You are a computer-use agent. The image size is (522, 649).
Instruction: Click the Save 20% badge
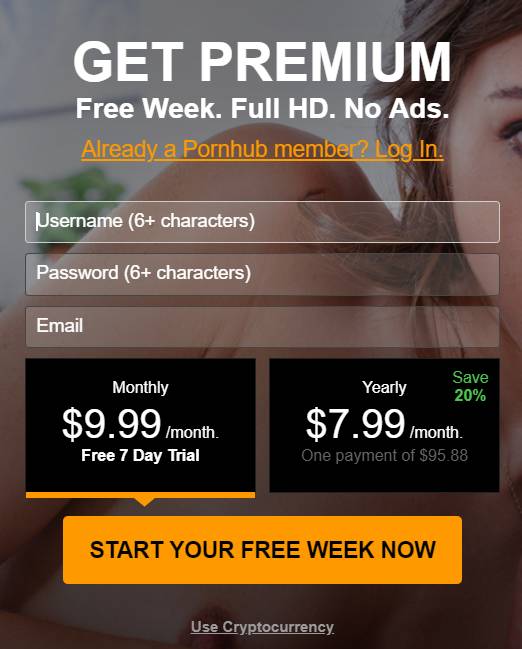tap(470, 386)
